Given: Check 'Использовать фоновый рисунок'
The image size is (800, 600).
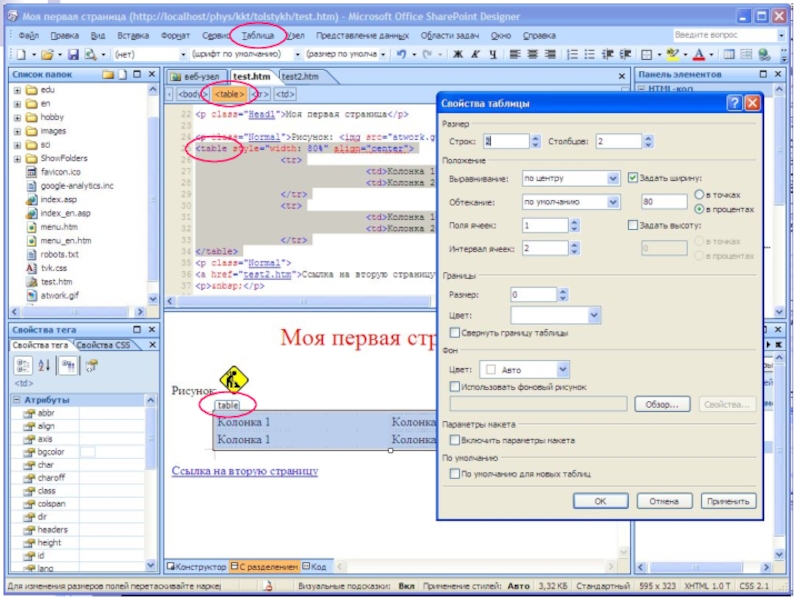Looking at the screenshot, I should pyautogui.click(x=454, y=387).
